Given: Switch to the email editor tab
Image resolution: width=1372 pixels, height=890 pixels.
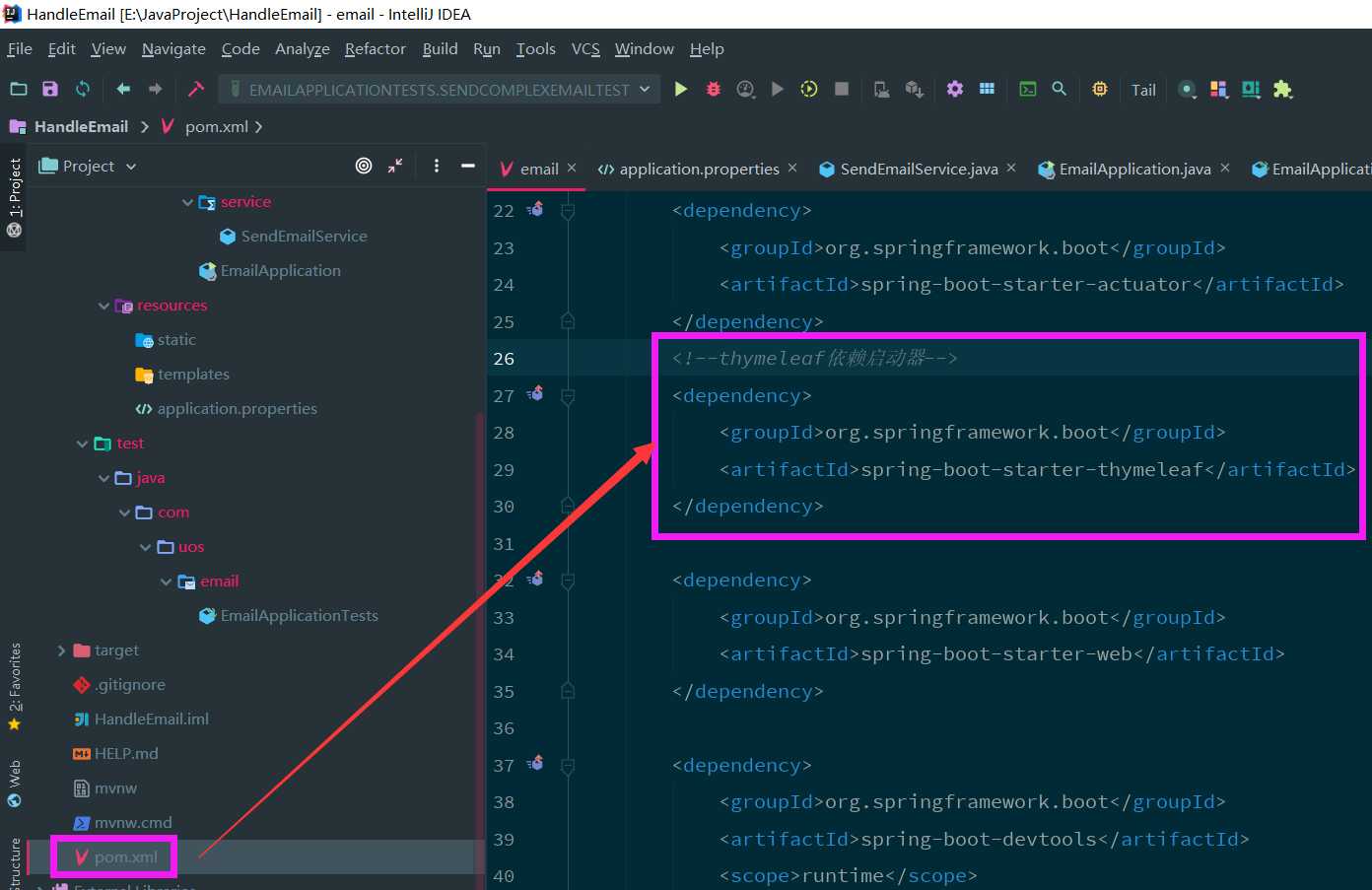Looking at the screenshot, I should click(538, 169).
